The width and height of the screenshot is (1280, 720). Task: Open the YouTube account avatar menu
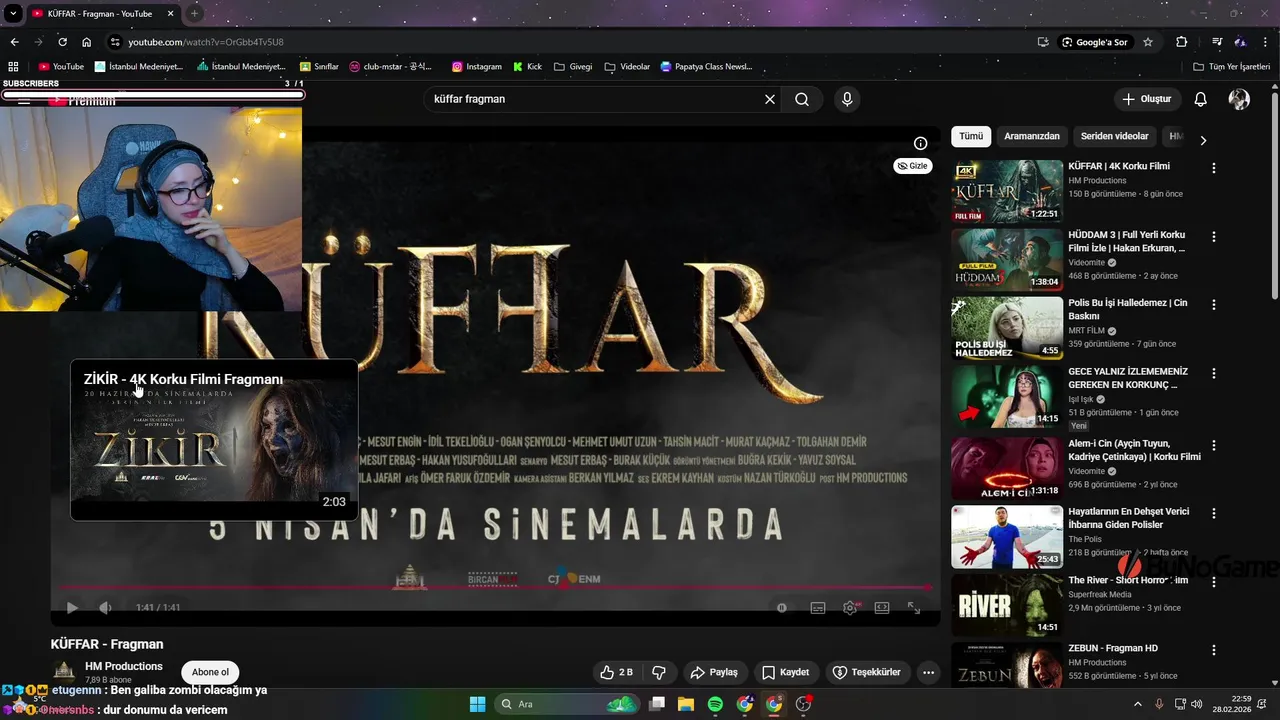[1239, 99]
